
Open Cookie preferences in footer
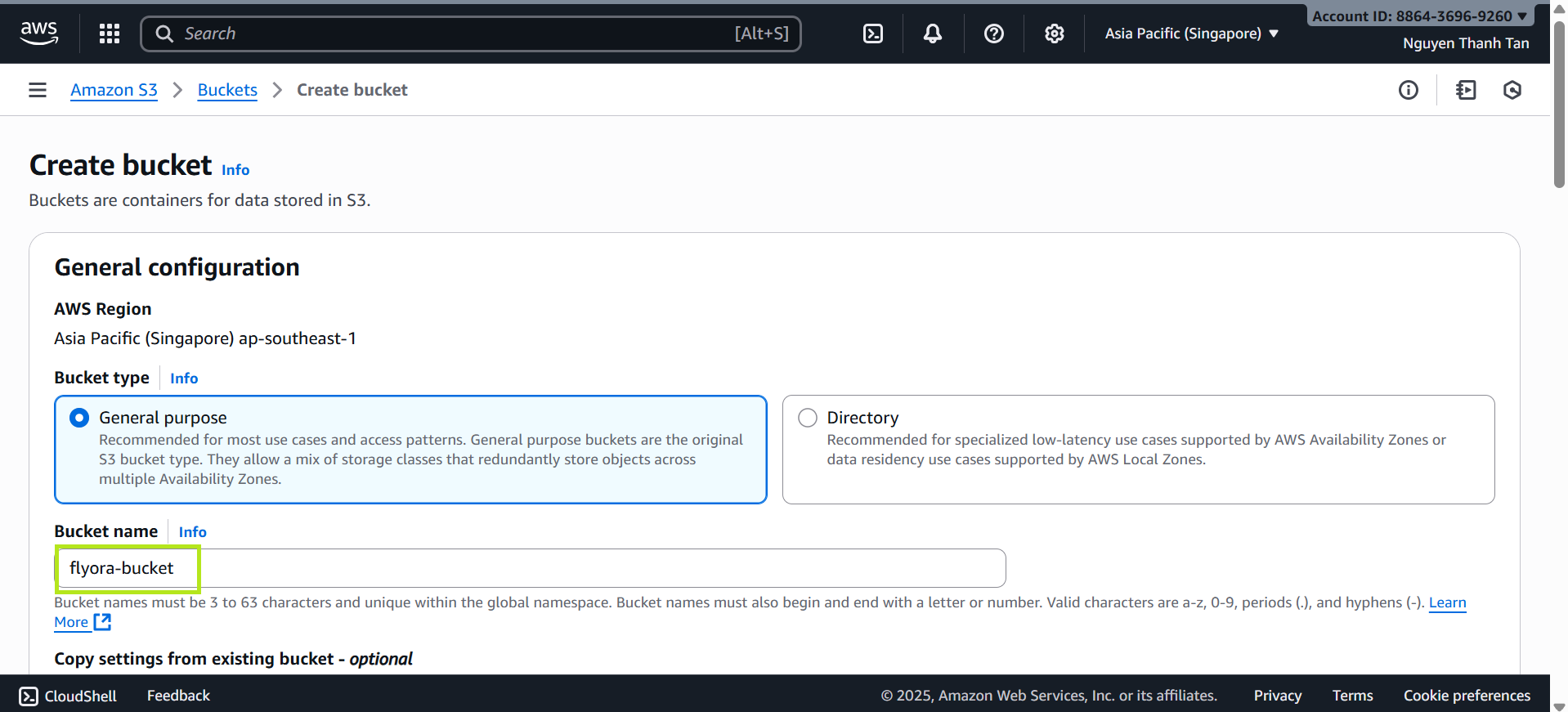point(1467,696)
